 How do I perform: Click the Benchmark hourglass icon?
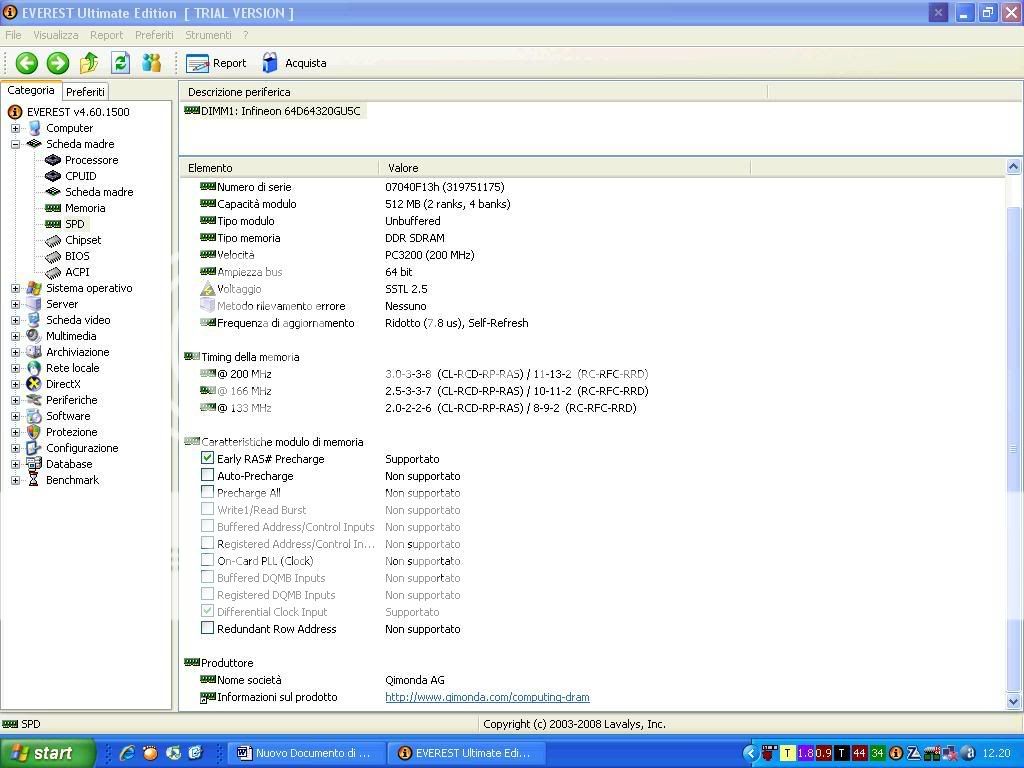[33, 480]
